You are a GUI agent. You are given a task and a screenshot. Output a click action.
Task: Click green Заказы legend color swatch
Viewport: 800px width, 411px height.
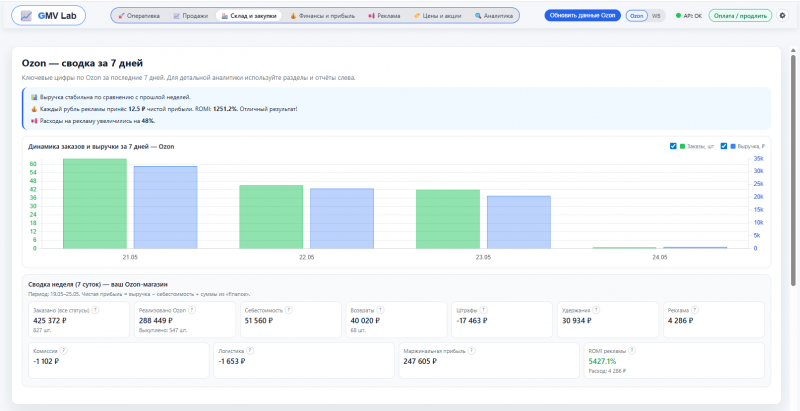[683, 146]
